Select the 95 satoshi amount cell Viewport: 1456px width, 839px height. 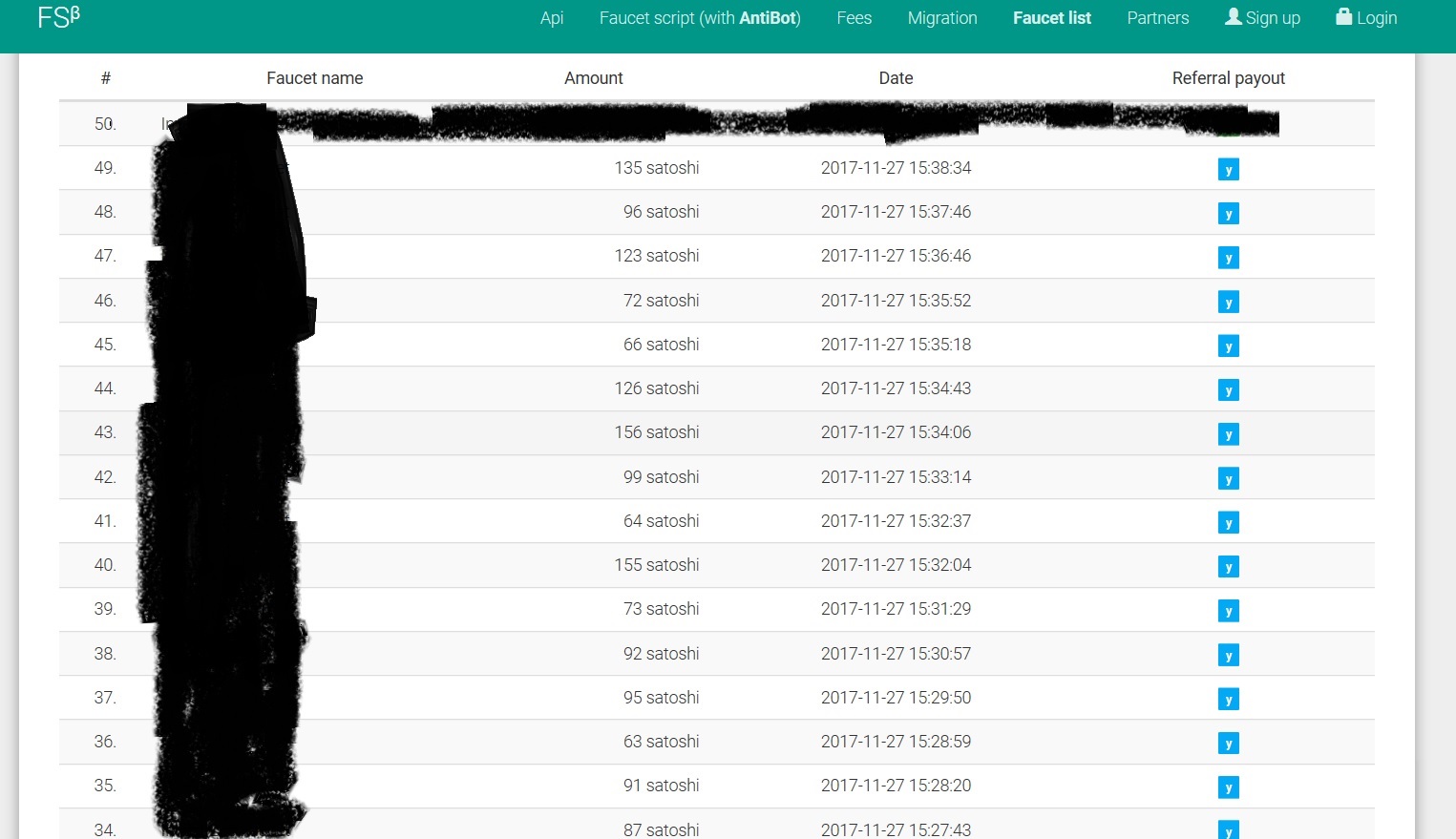pos(662,698)
